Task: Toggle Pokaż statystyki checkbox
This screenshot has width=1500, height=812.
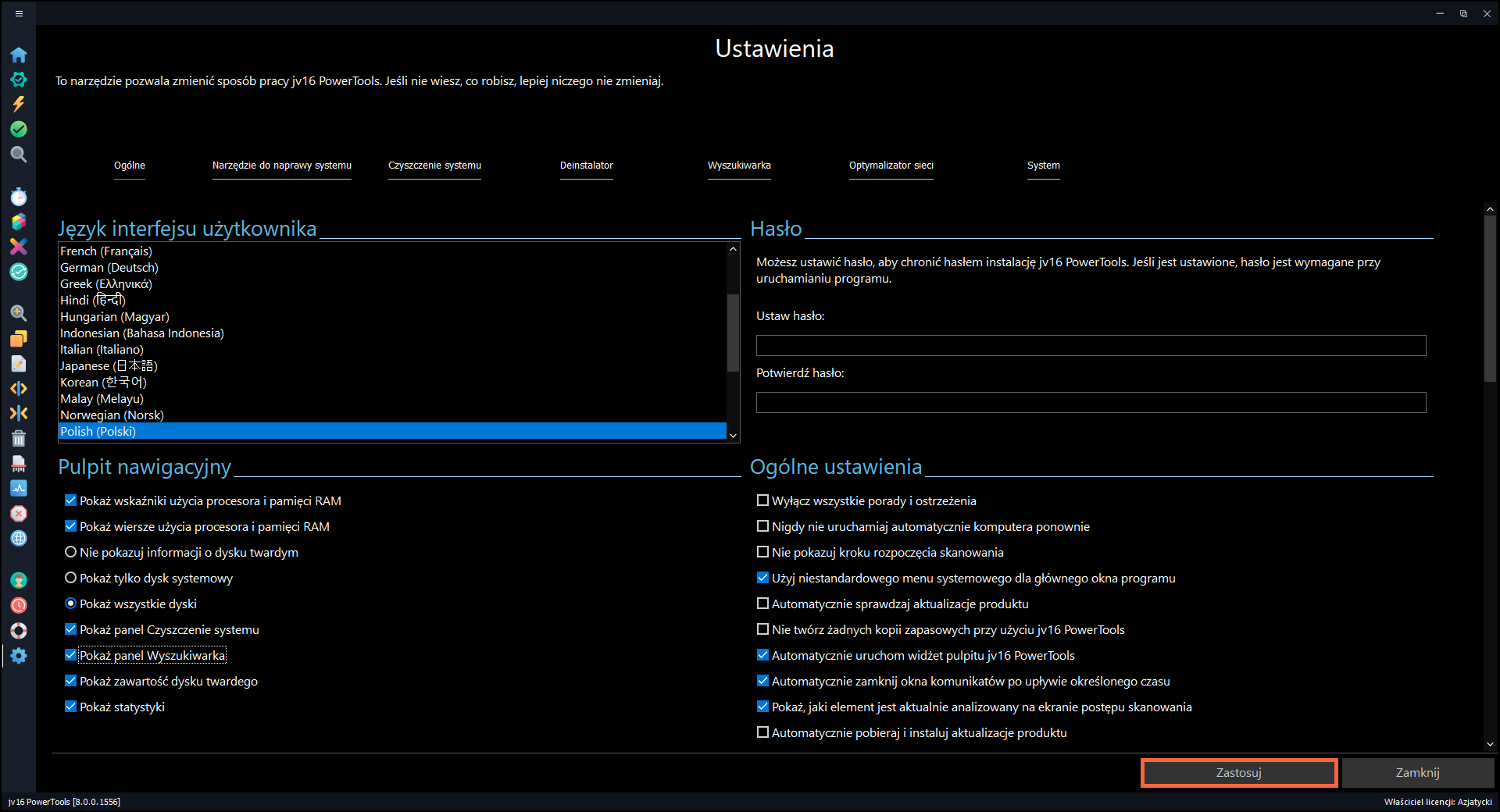Action: coord(70,707)
